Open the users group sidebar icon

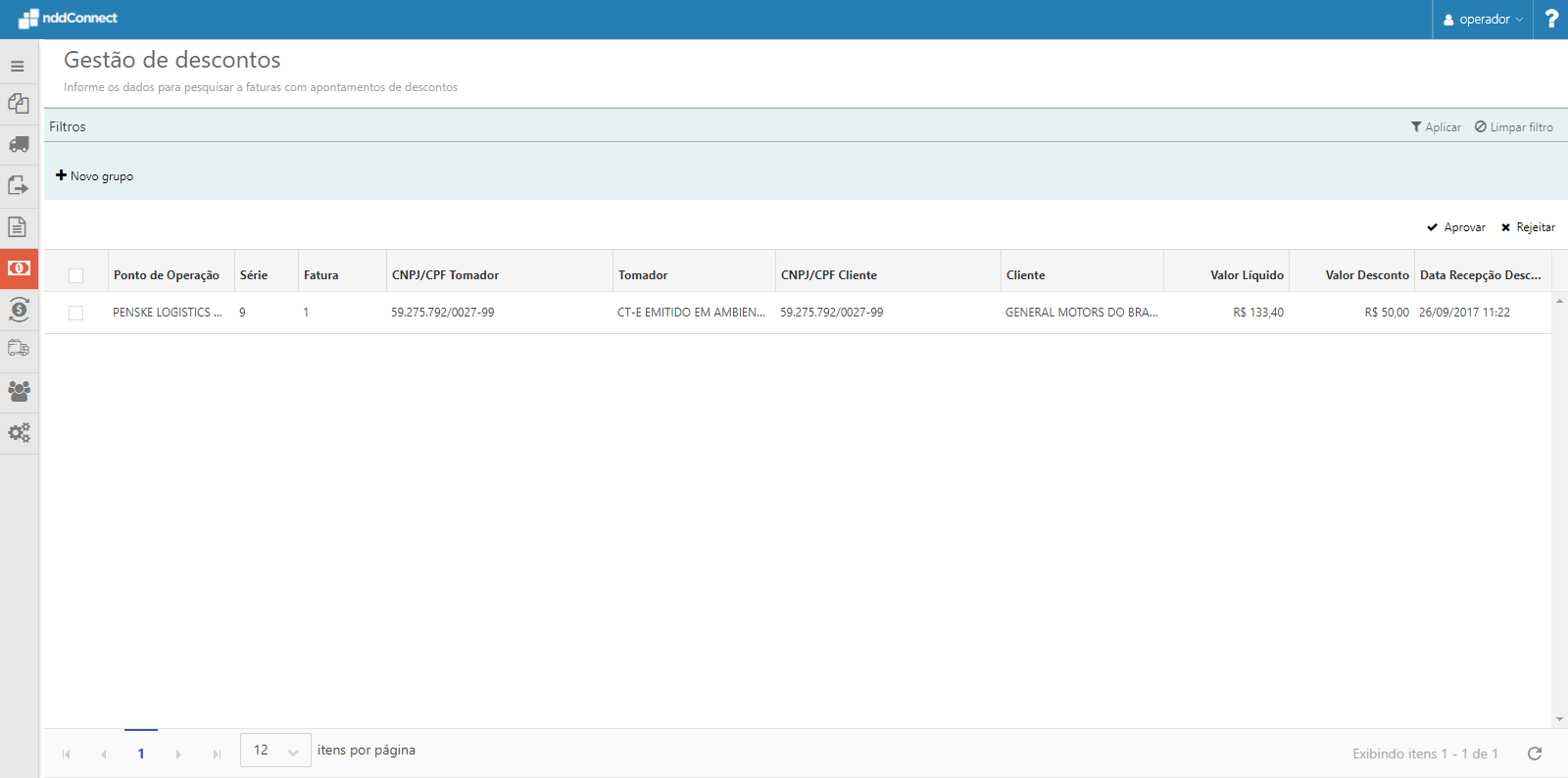tap(19, 391)
